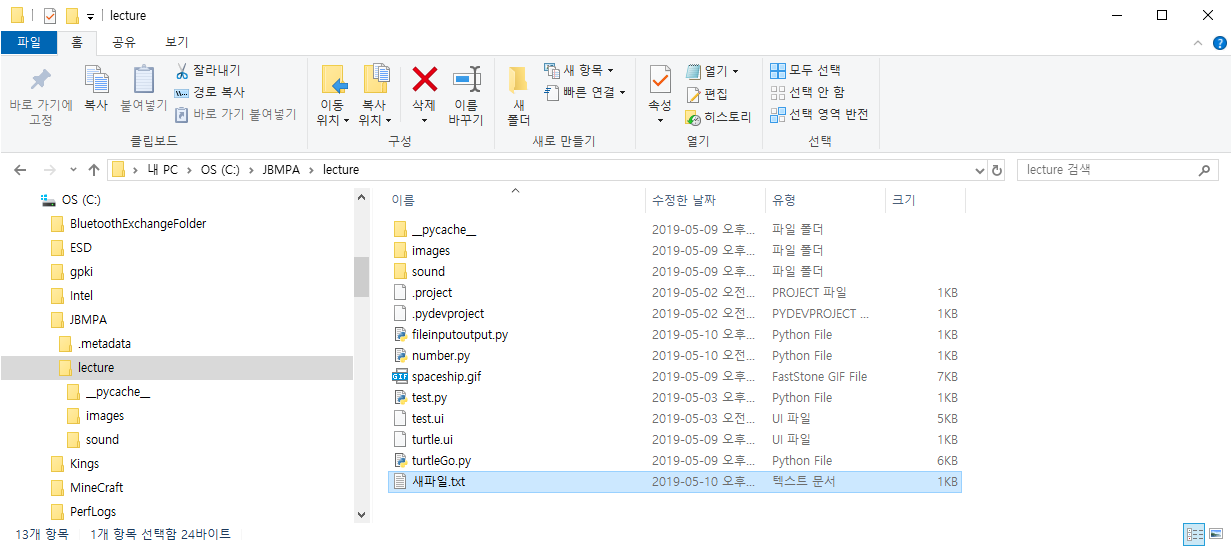Switch to the 공유 (Share) tab
This screenshot has height=547, width=1232.
click(x=124, y=42)
